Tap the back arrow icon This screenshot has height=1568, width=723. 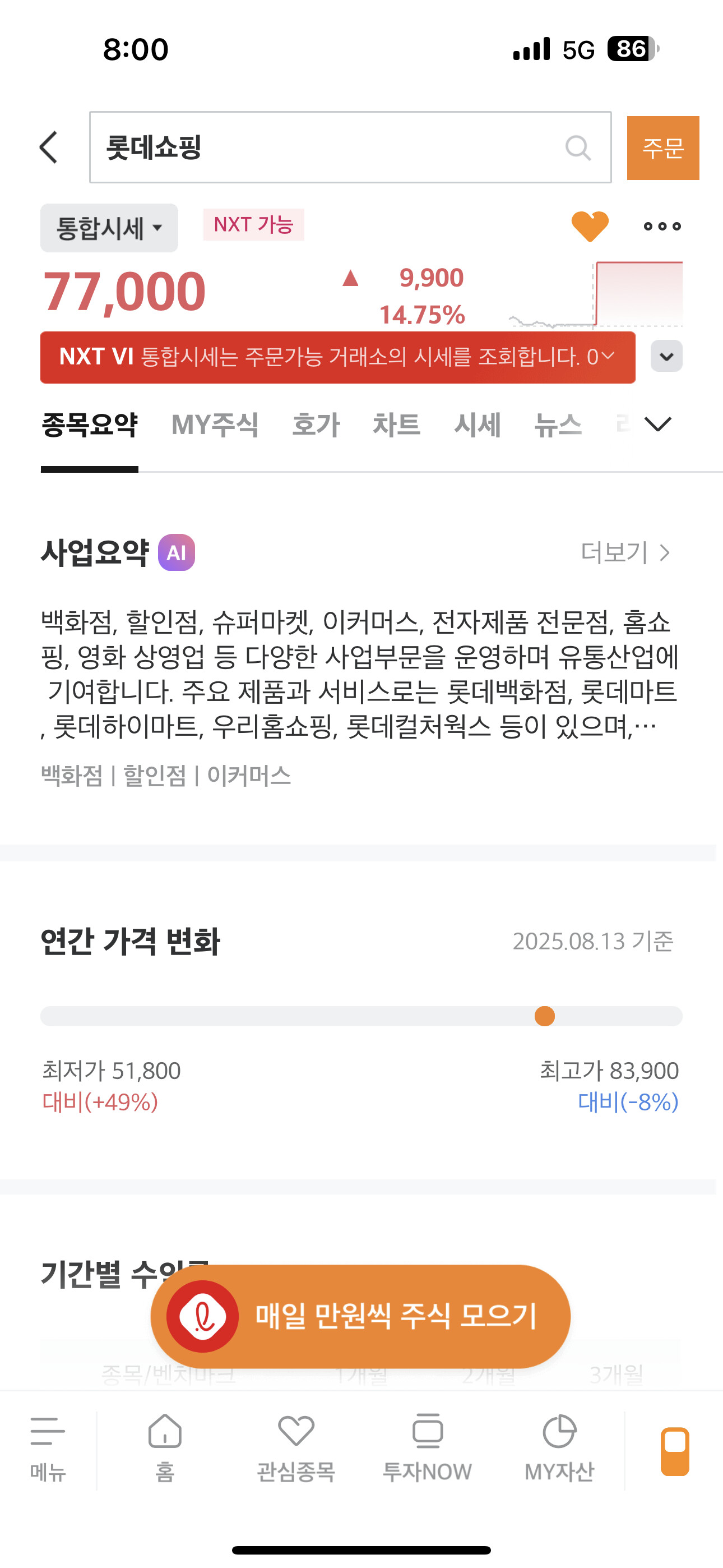click(49, 147)
